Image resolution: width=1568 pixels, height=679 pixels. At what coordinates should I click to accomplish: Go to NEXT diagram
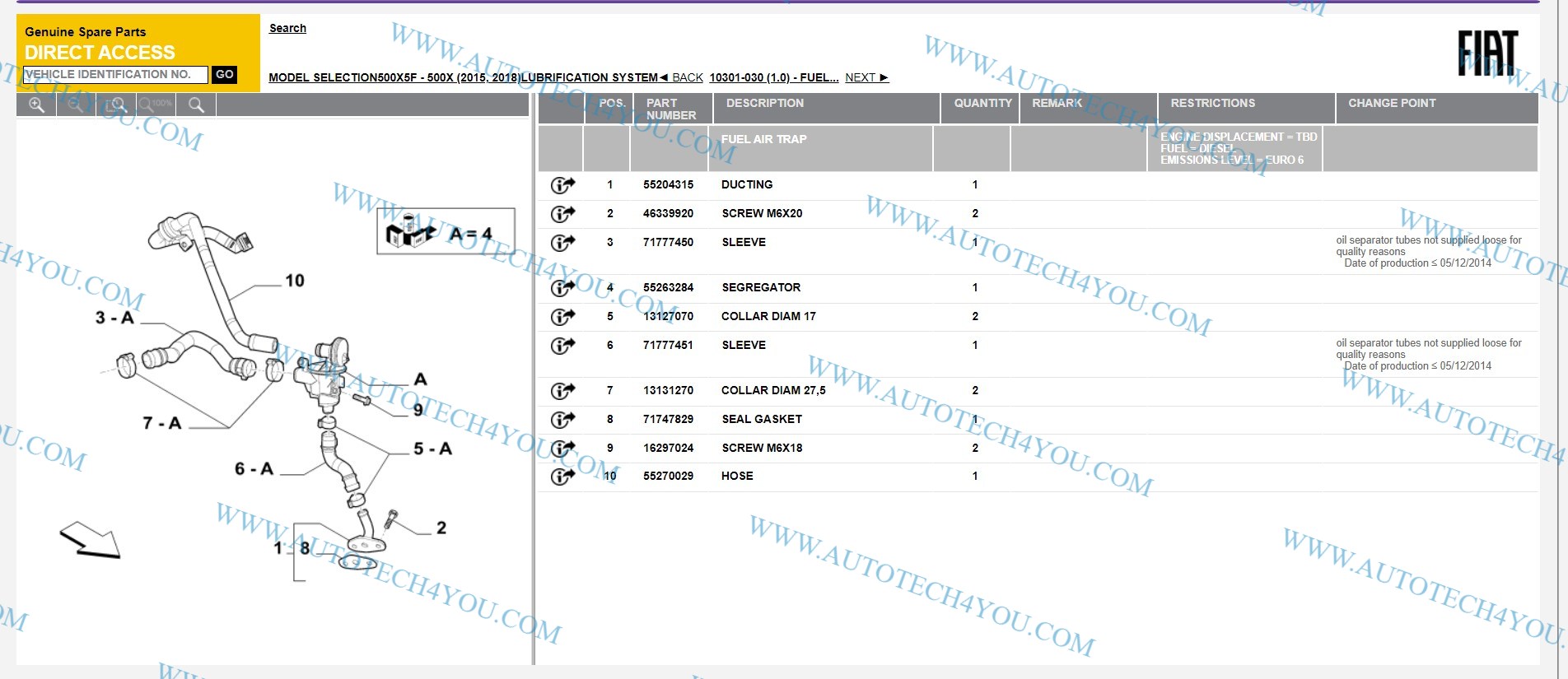(x=866, y=77)
